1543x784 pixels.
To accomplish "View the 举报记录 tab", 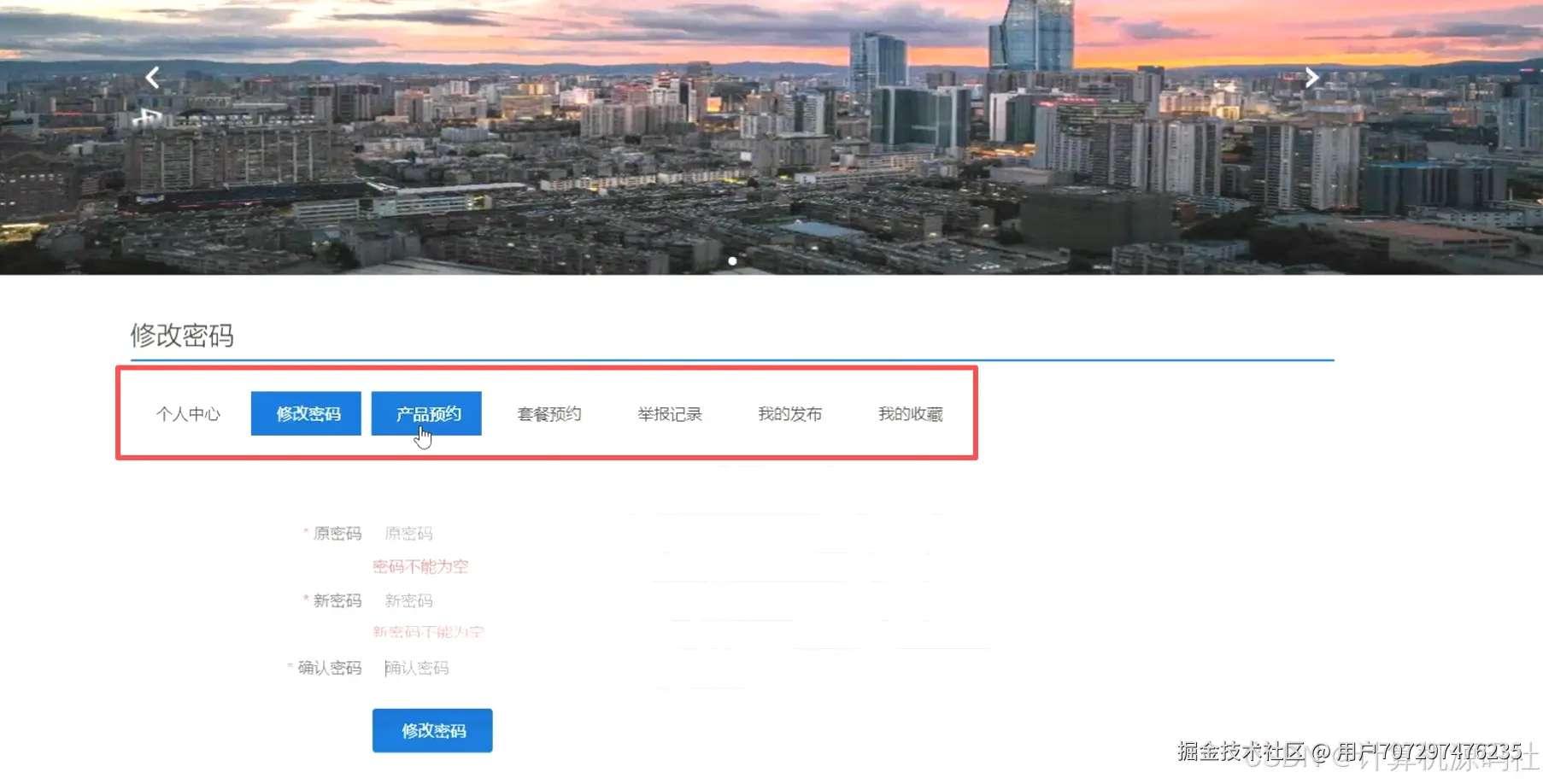I will pyautogui.click(x=670, y=413).
